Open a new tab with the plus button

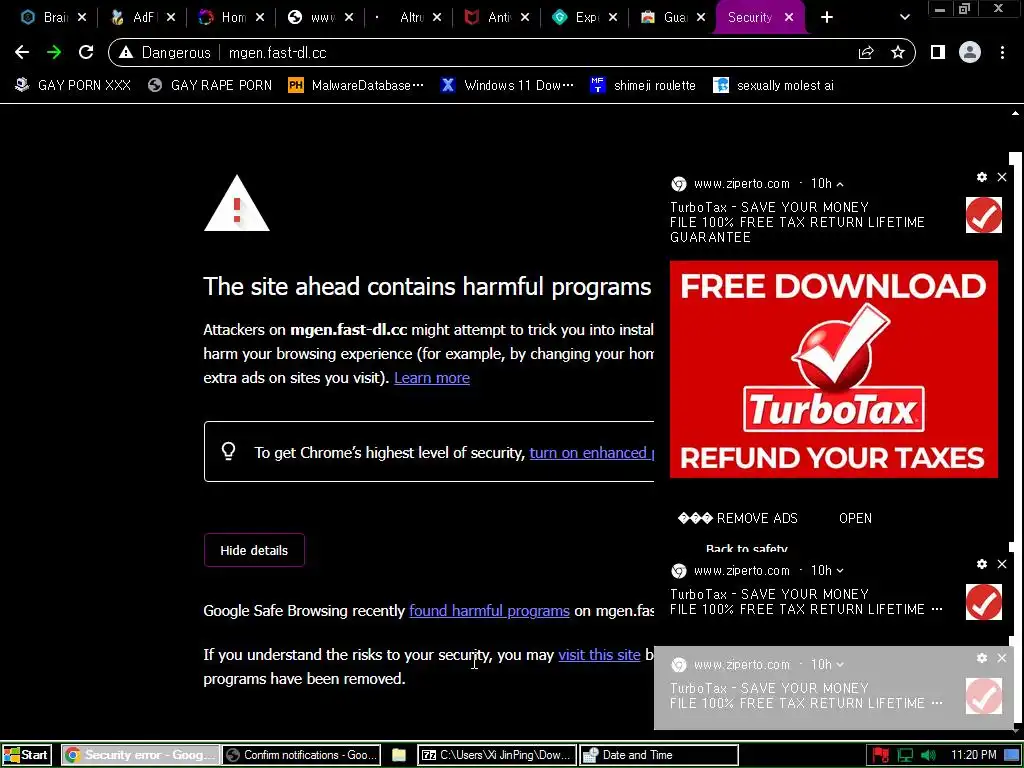pyautogui.click(x=827, y=18)
